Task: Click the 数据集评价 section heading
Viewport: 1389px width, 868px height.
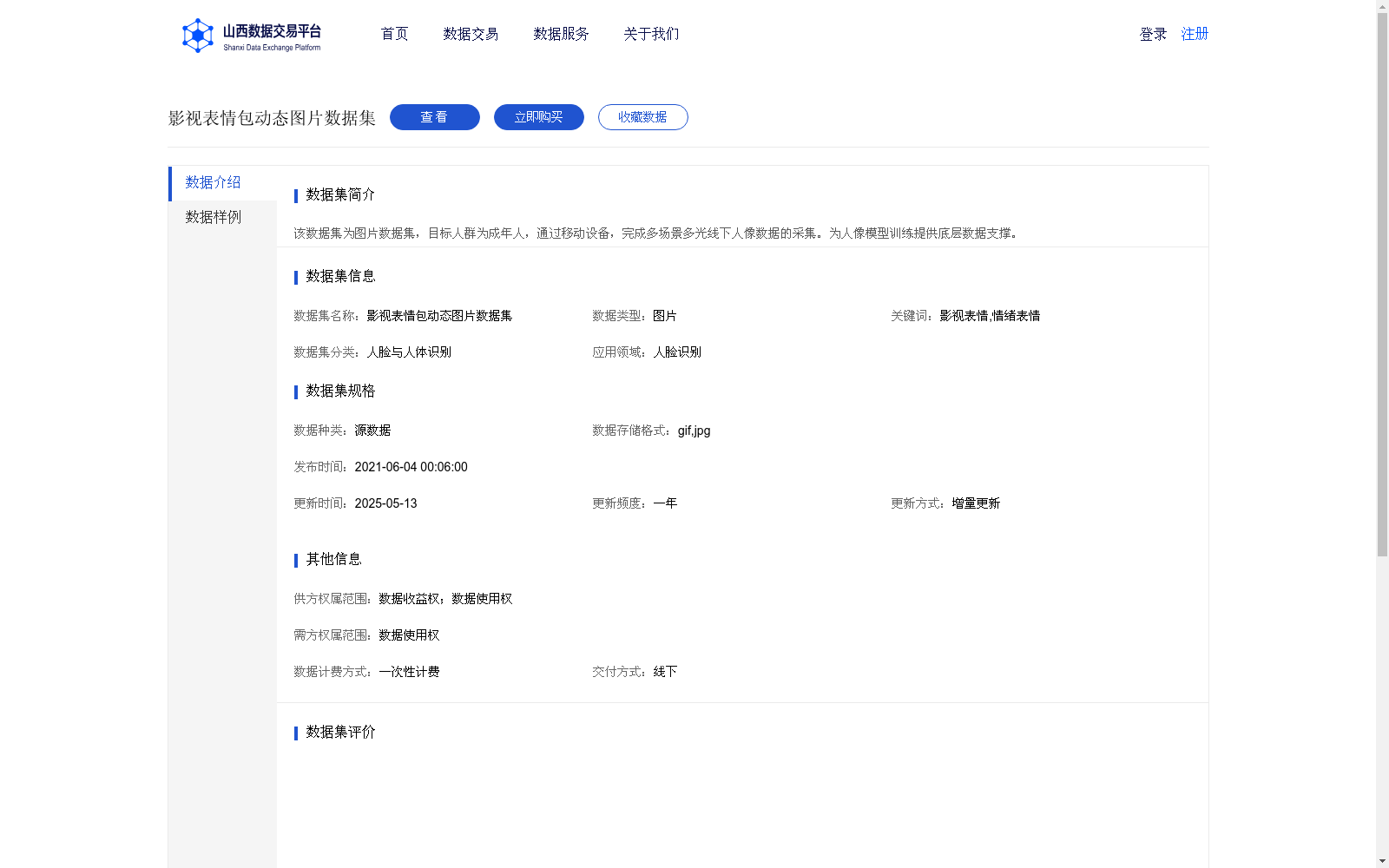Action: pyautogui.click(x=340, y=732)
